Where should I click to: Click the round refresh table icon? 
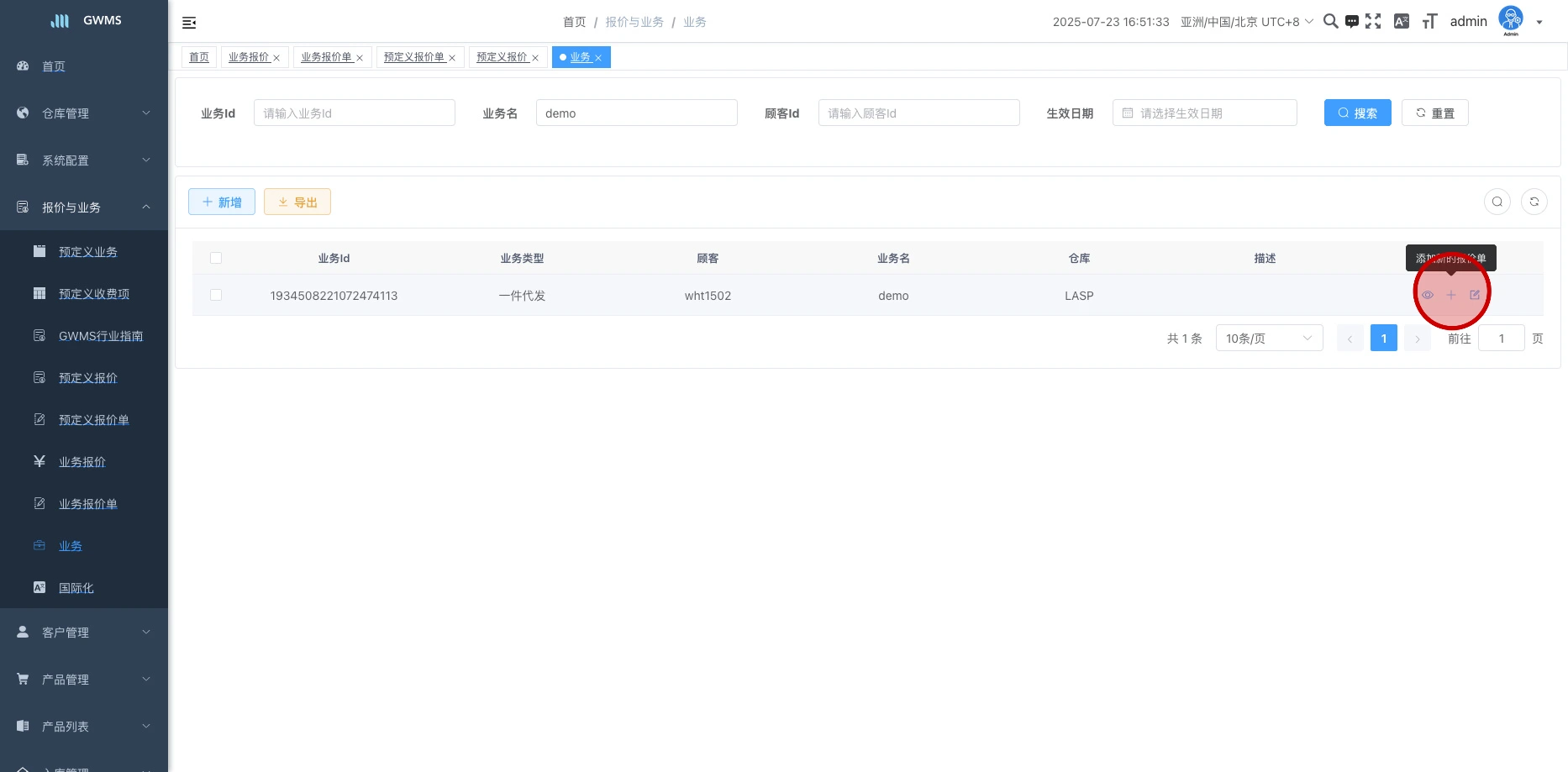[1534, 202]
